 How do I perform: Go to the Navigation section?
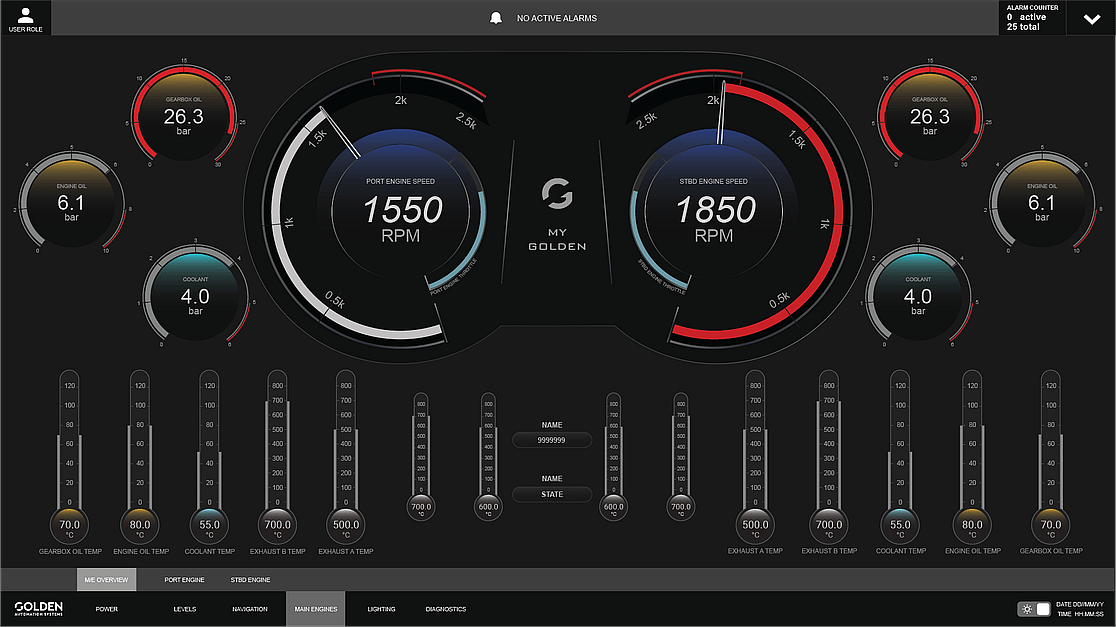(250, 609)
